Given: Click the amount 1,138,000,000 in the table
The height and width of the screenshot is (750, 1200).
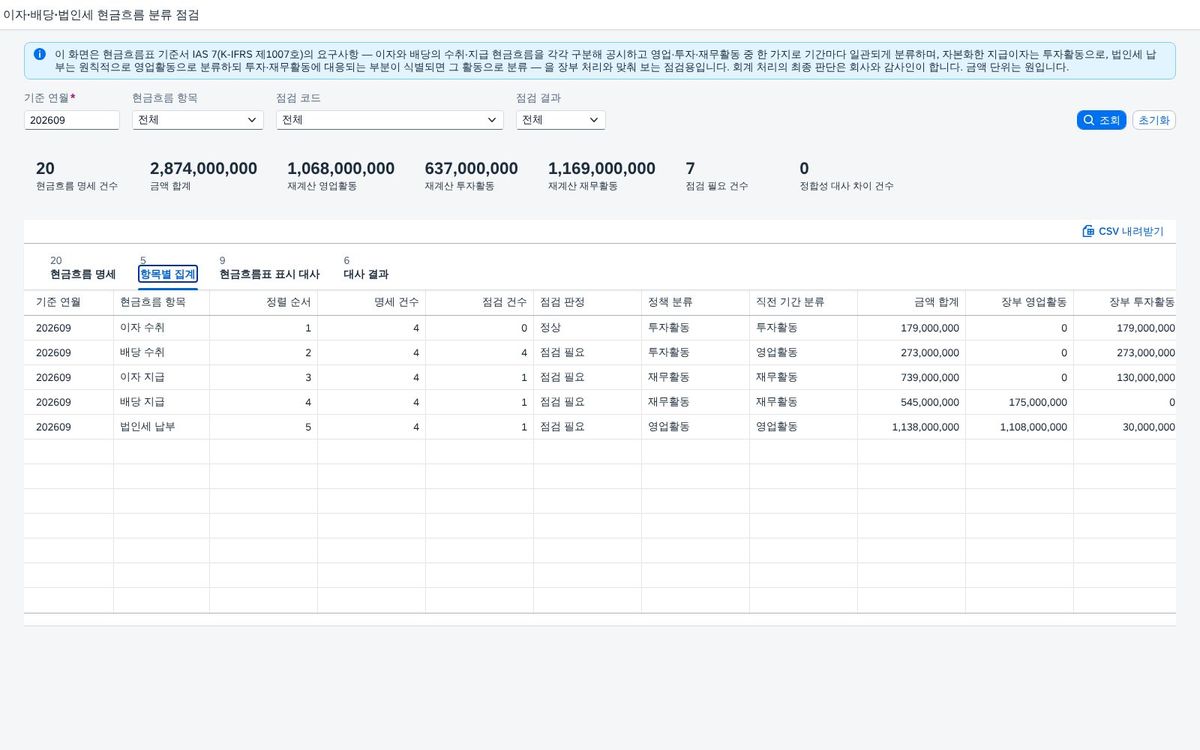Looking at the screenshot, I should (925, 427).
